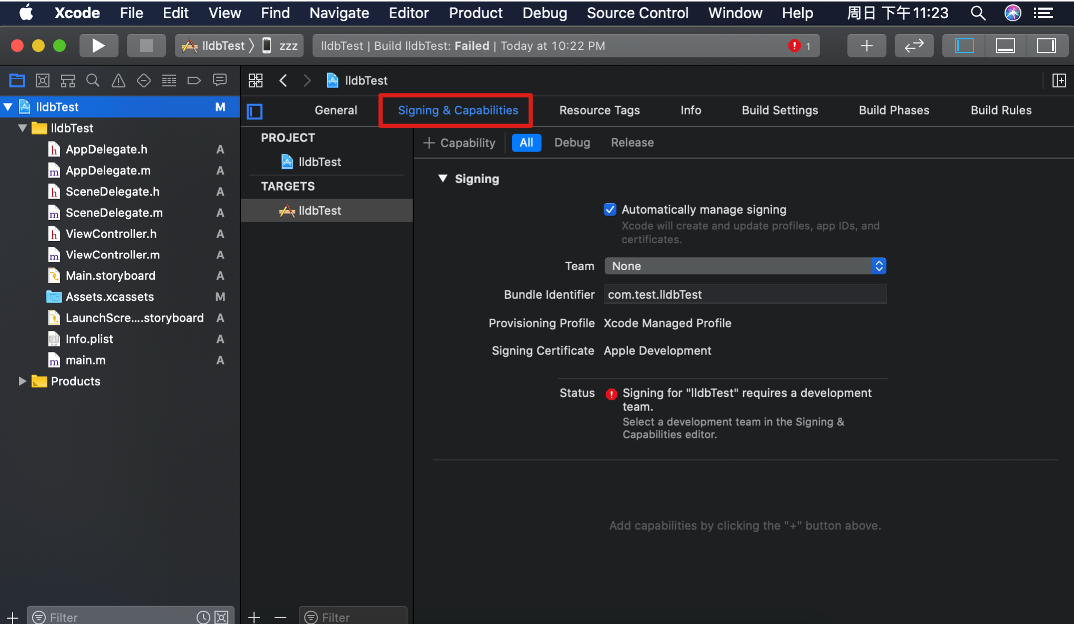The width and height of the screenshot is (1074, 624).
Task: Open the Test navigator diamond icon
Action: pyautogui.click(x=144, y=81)
